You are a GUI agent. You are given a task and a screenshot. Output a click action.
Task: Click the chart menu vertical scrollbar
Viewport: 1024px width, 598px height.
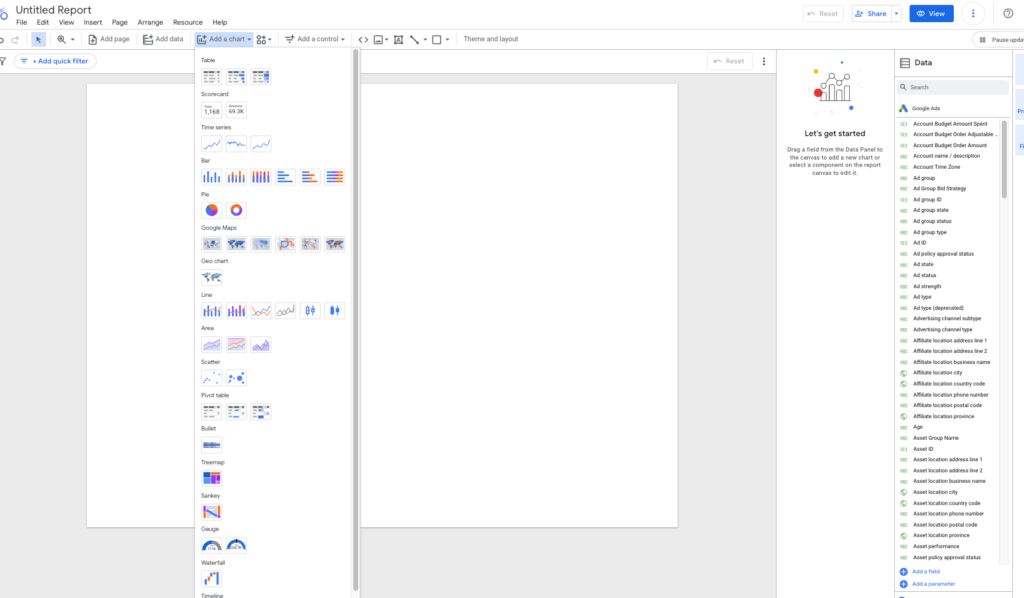coord(355,320)
